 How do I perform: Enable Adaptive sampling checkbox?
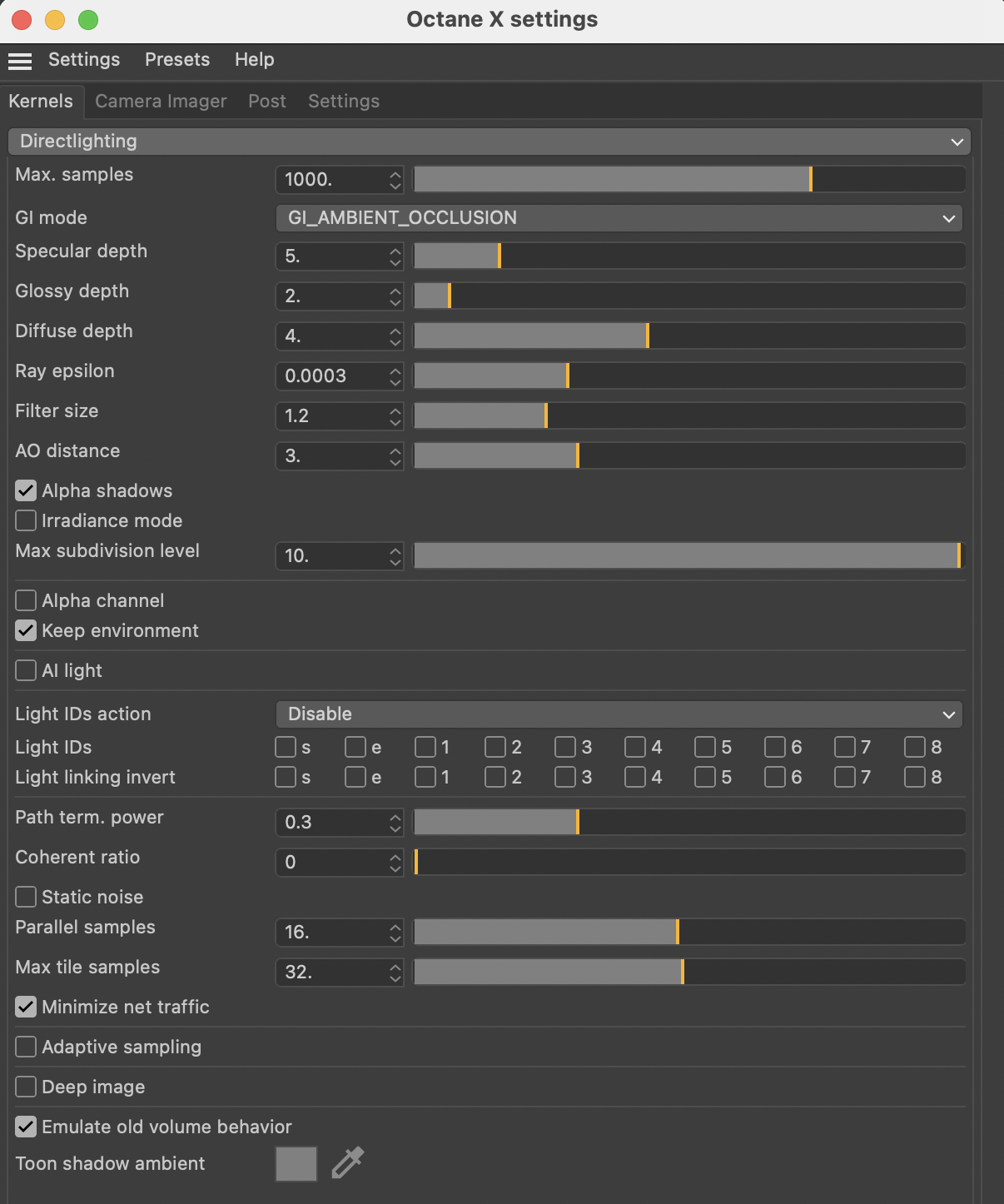[26, 1047]
